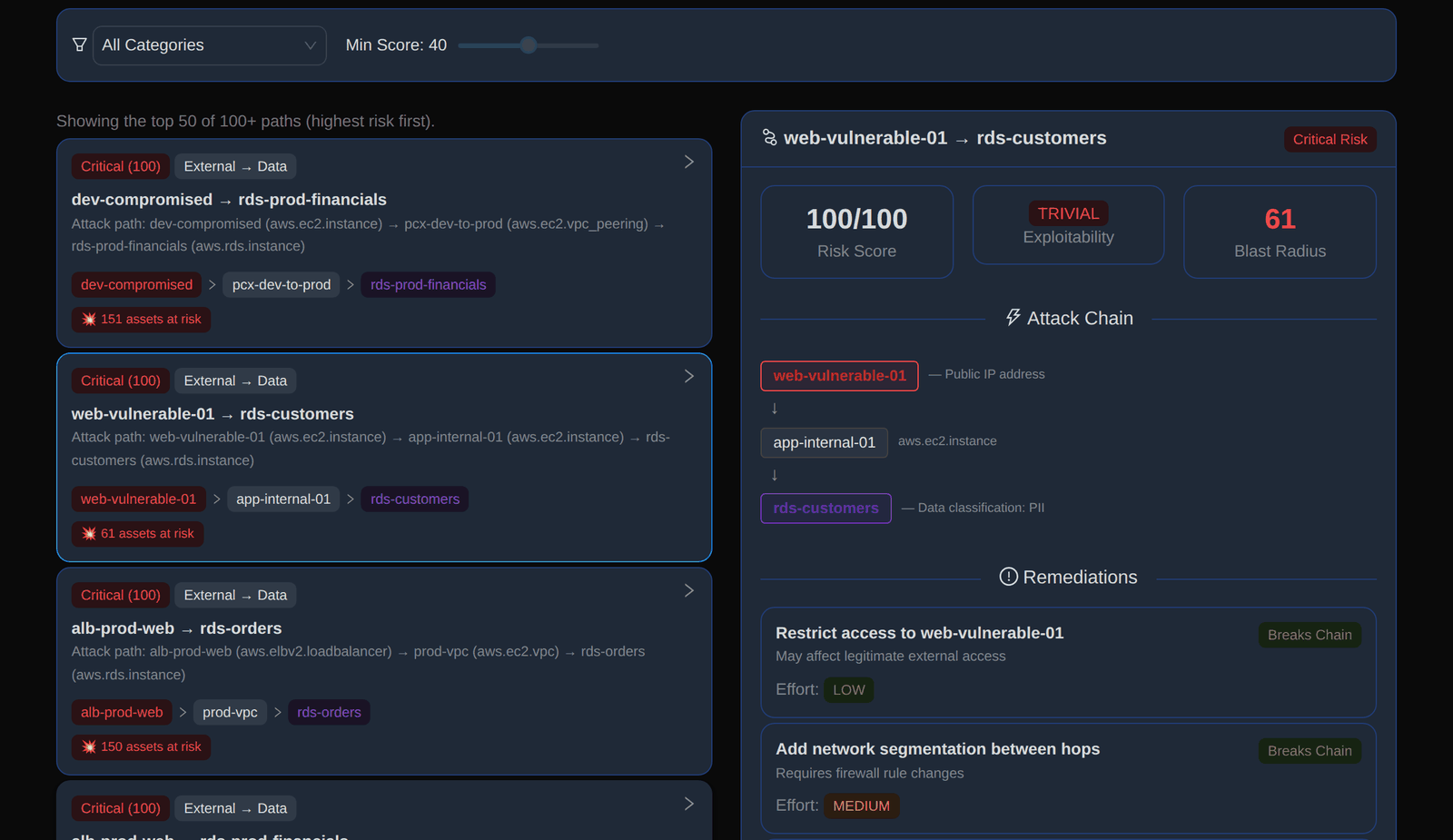Click the app-internal-01 chip in list card
Screen dimensions: 1453x840
(283, 499)
